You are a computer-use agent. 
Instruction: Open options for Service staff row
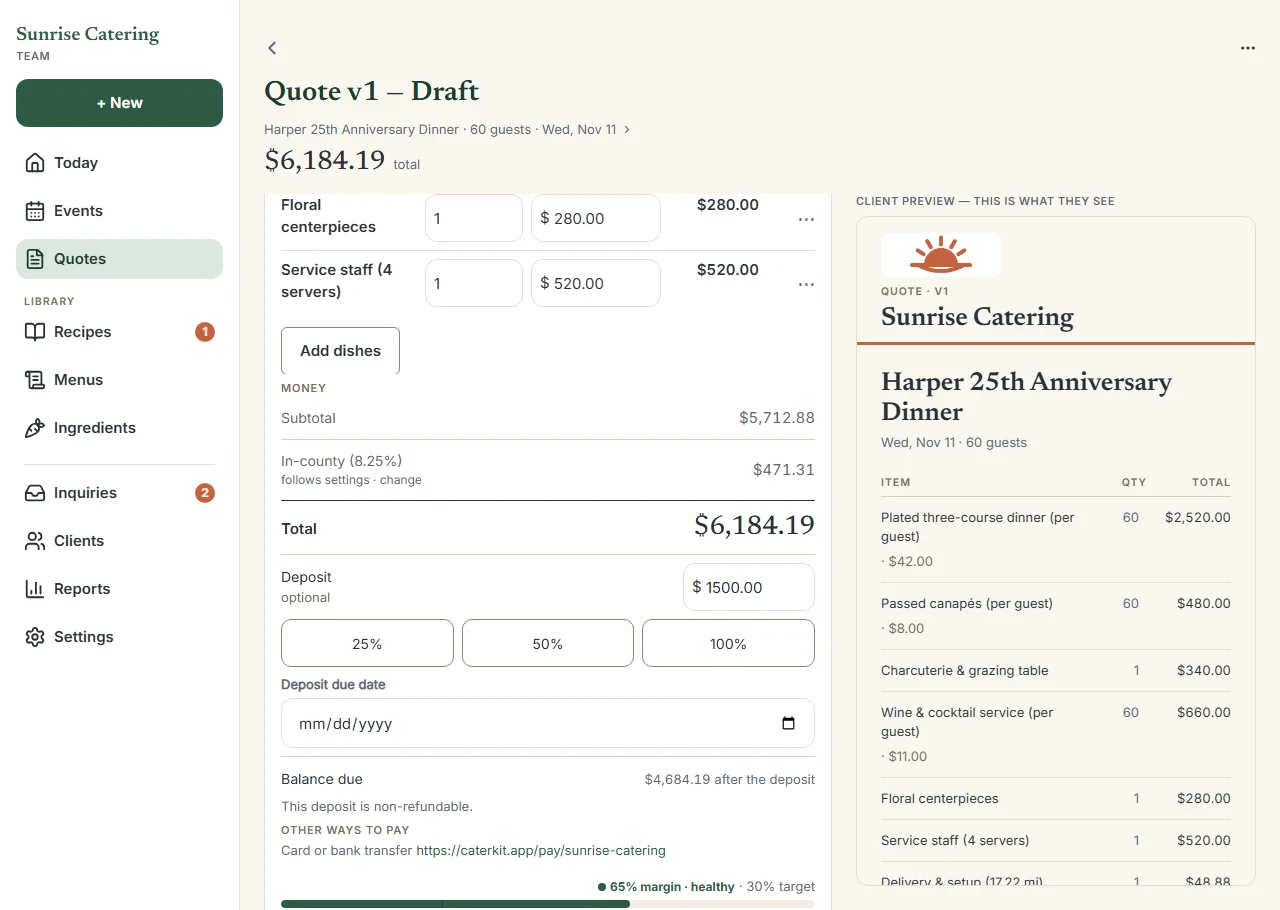(x=806, y=285)
